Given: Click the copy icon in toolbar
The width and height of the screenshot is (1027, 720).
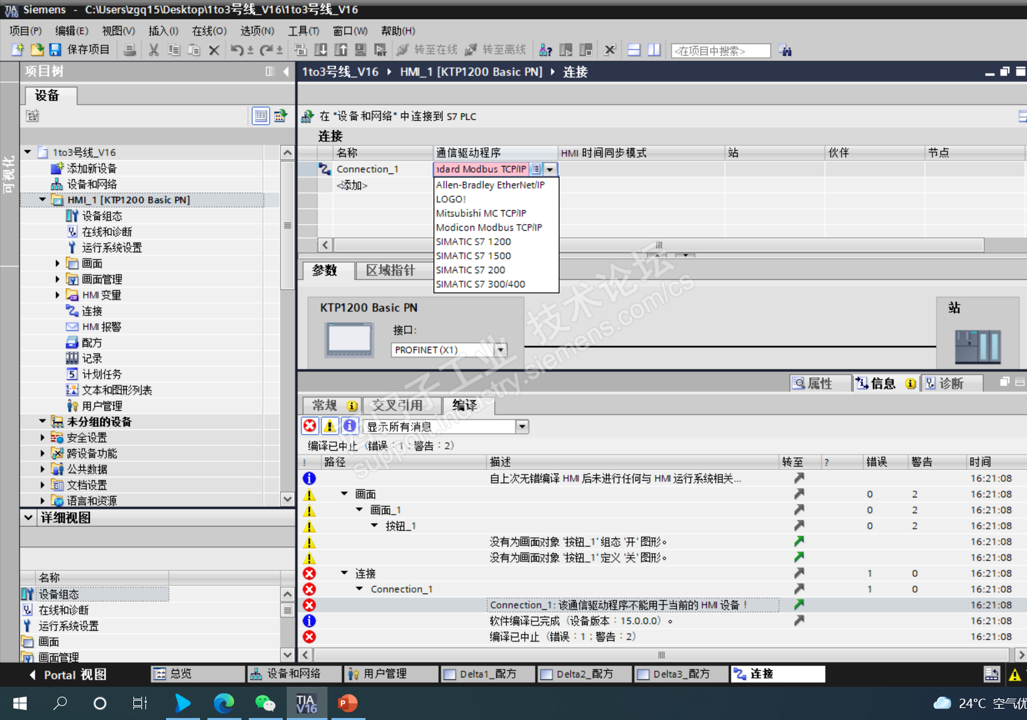Looking at the screenshot, I should [174, 50].
